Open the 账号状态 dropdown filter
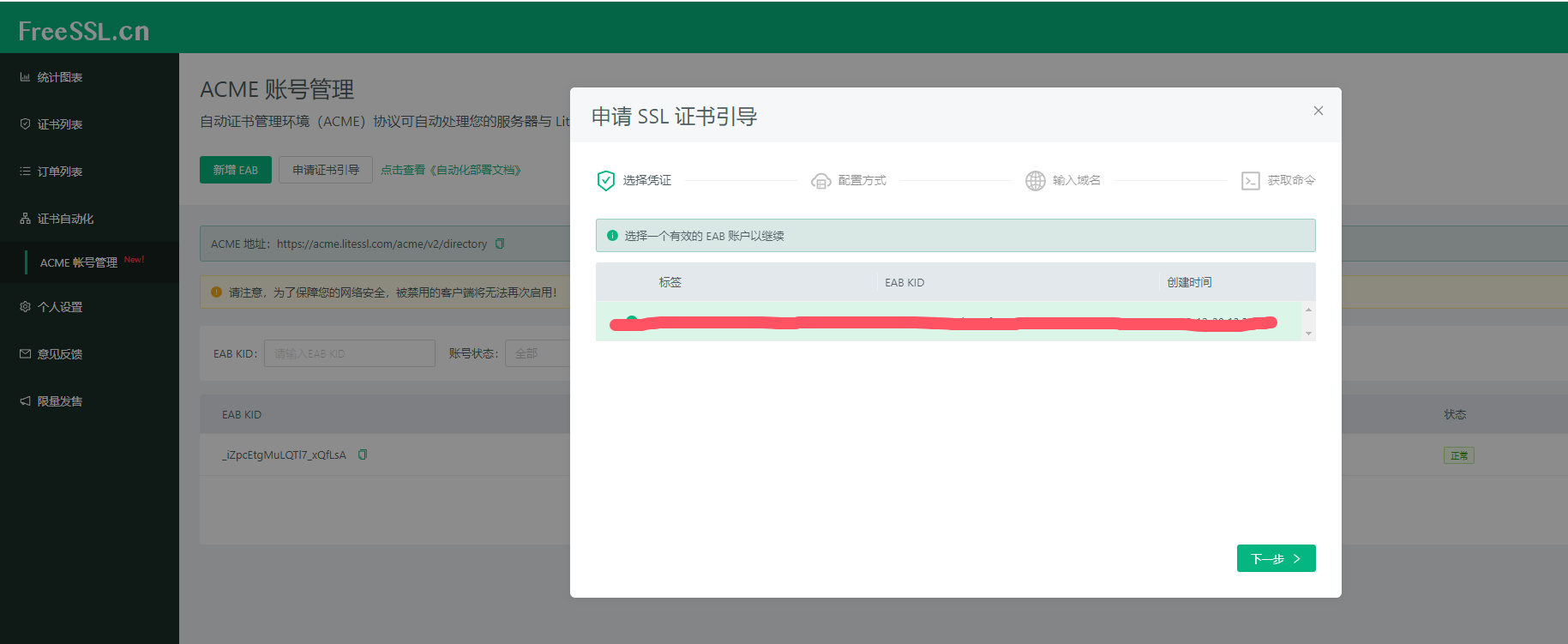The image size is (1568, 644). (538, 353)
